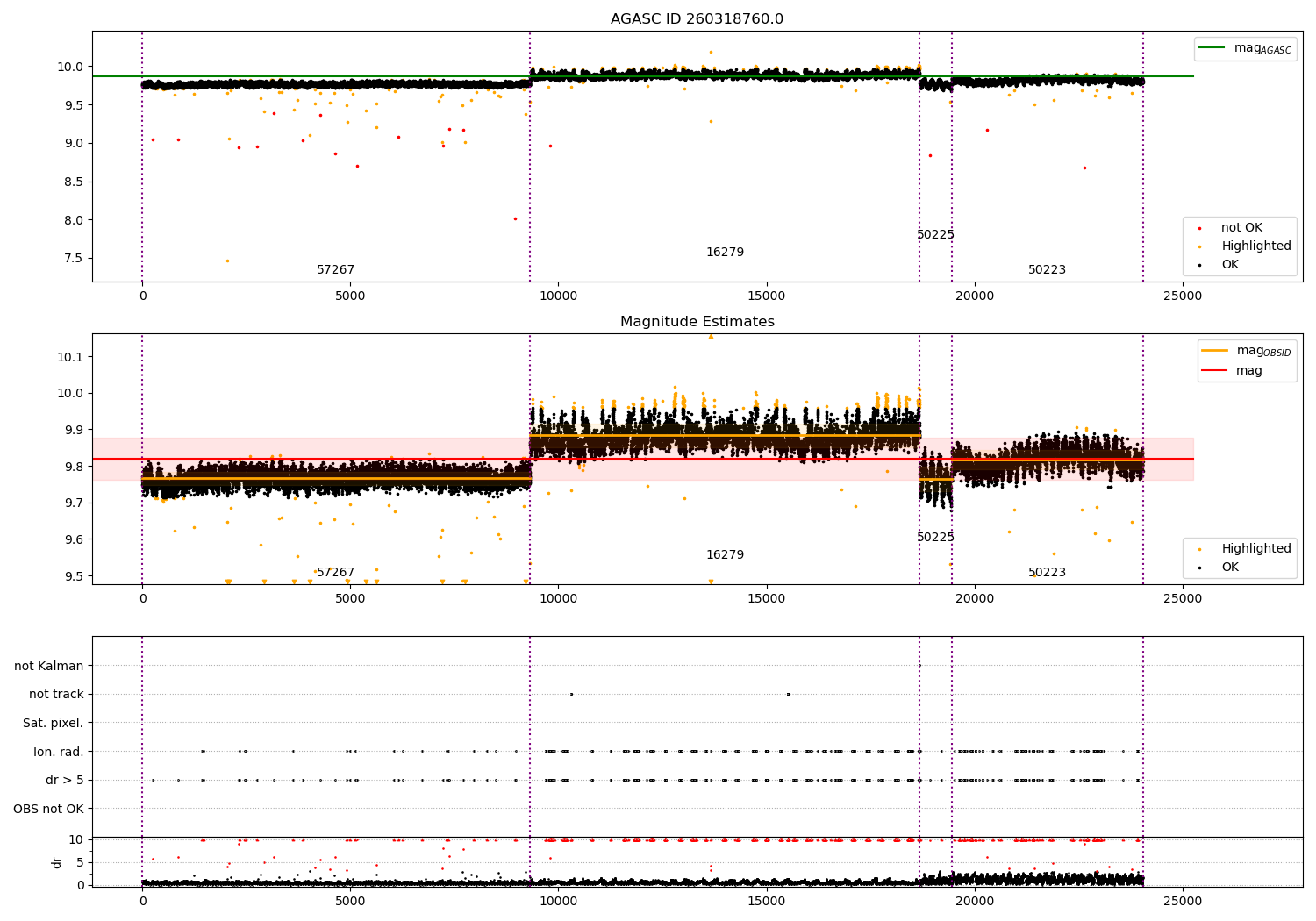The width and height of the screenshot is (1316, 921).
Task: Click y-axis tick 9.7 in the Magnitude Estimates plot
Action: (73, 503)
